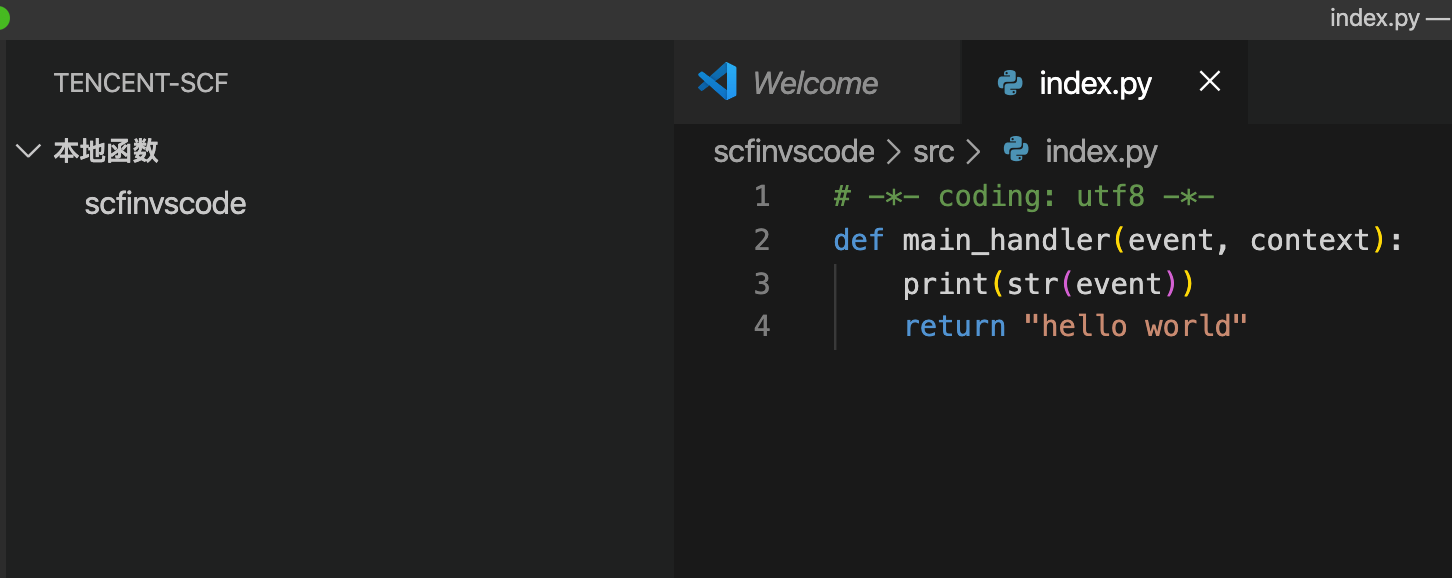
Task: Click the Python file icon in breadcrumb
Action: coord(1016,151)
